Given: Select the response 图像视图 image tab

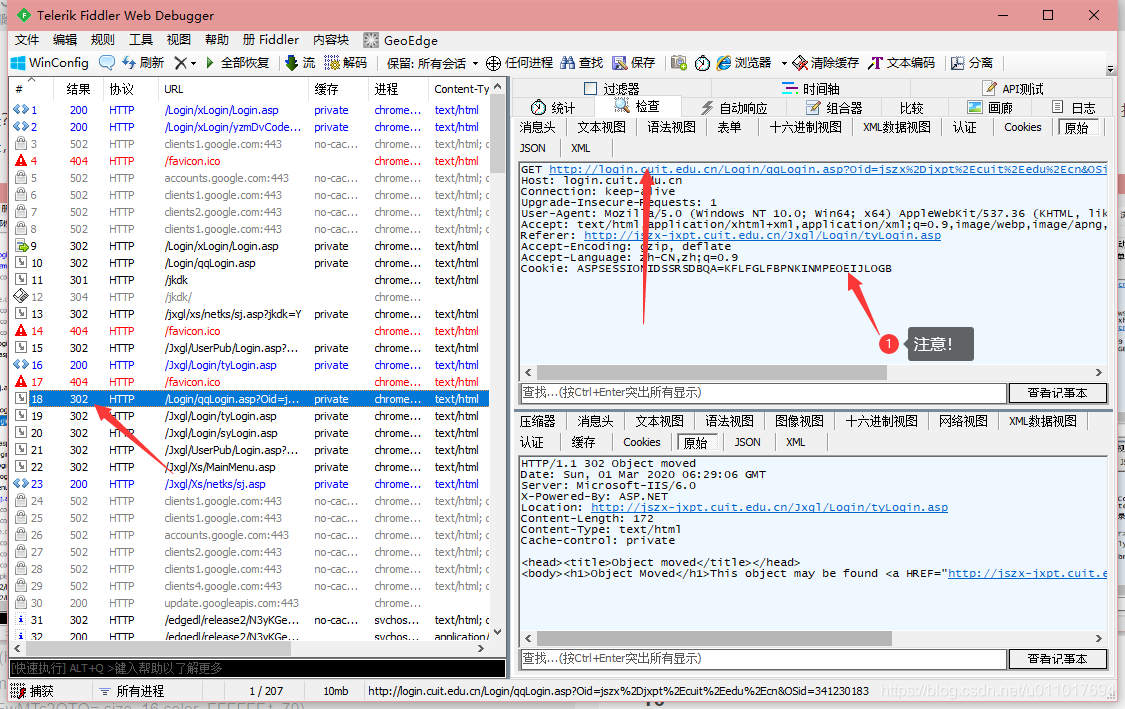Looking at the screenshot, I should [x=799, y=421].
